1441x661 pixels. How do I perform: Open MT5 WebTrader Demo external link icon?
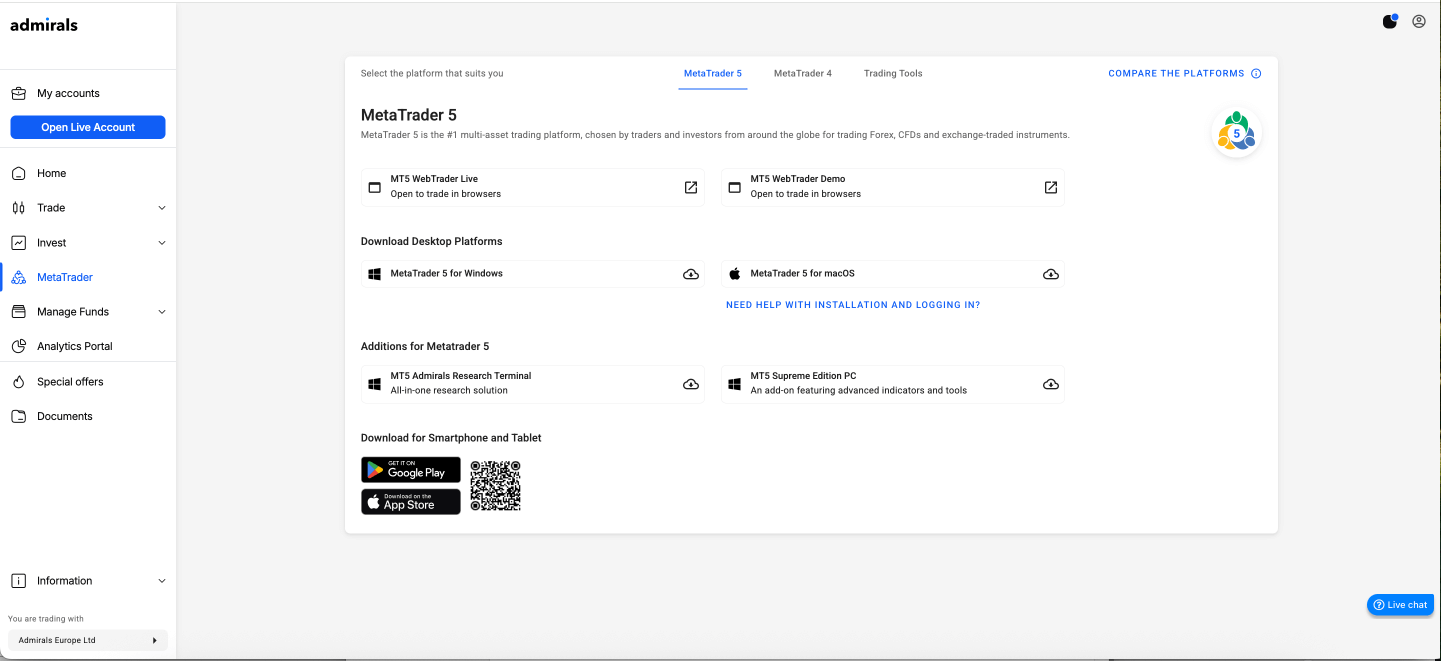point(1051,187)
